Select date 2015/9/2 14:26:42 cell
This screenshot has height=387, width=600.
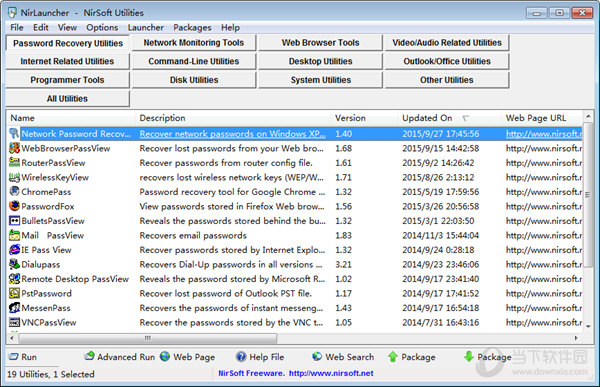[438, 163]
